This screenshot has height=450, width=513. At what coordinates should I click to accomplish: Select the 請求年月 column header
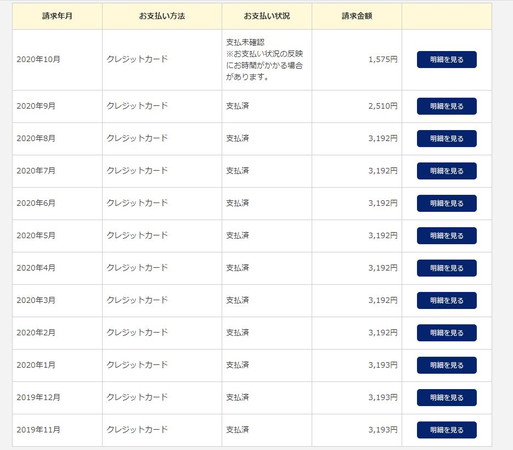point(57,16)
